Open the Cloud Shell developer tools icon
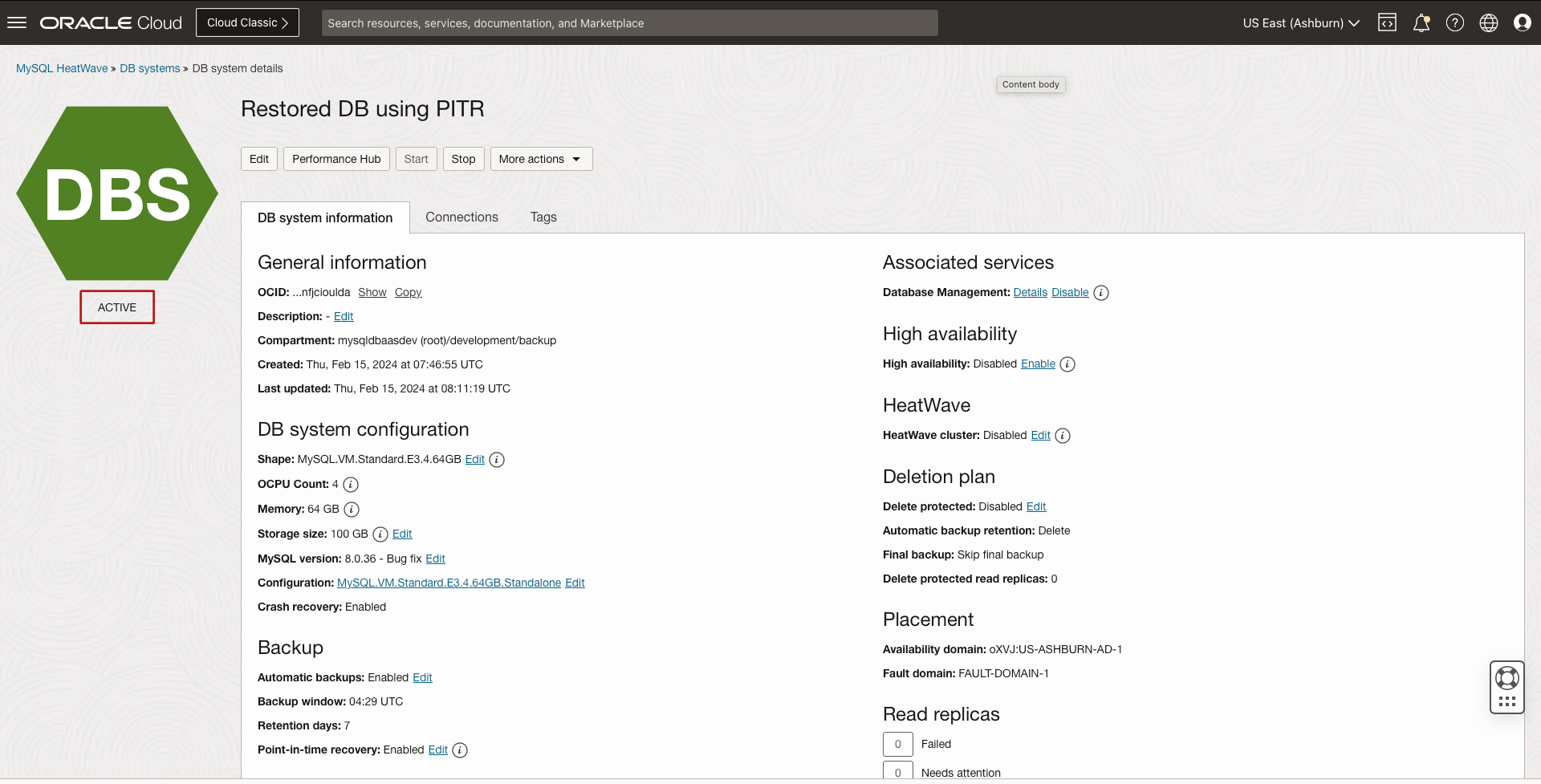This screenshot has height=784, width=1541. coord(1387,22)
